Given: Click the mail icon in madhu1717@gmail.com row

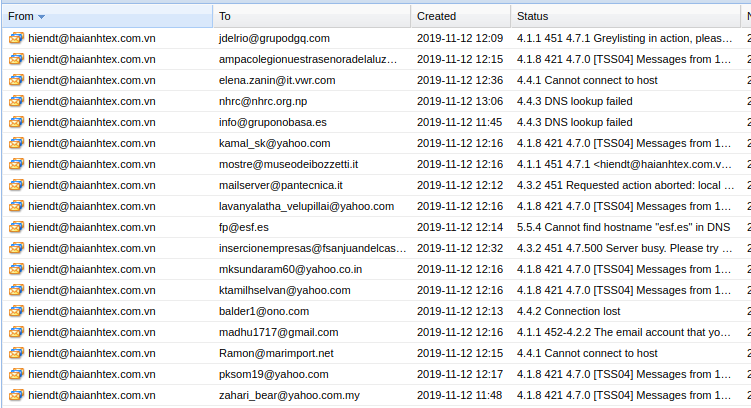Looking at the screenshot, I should click(x=16, y=332).
